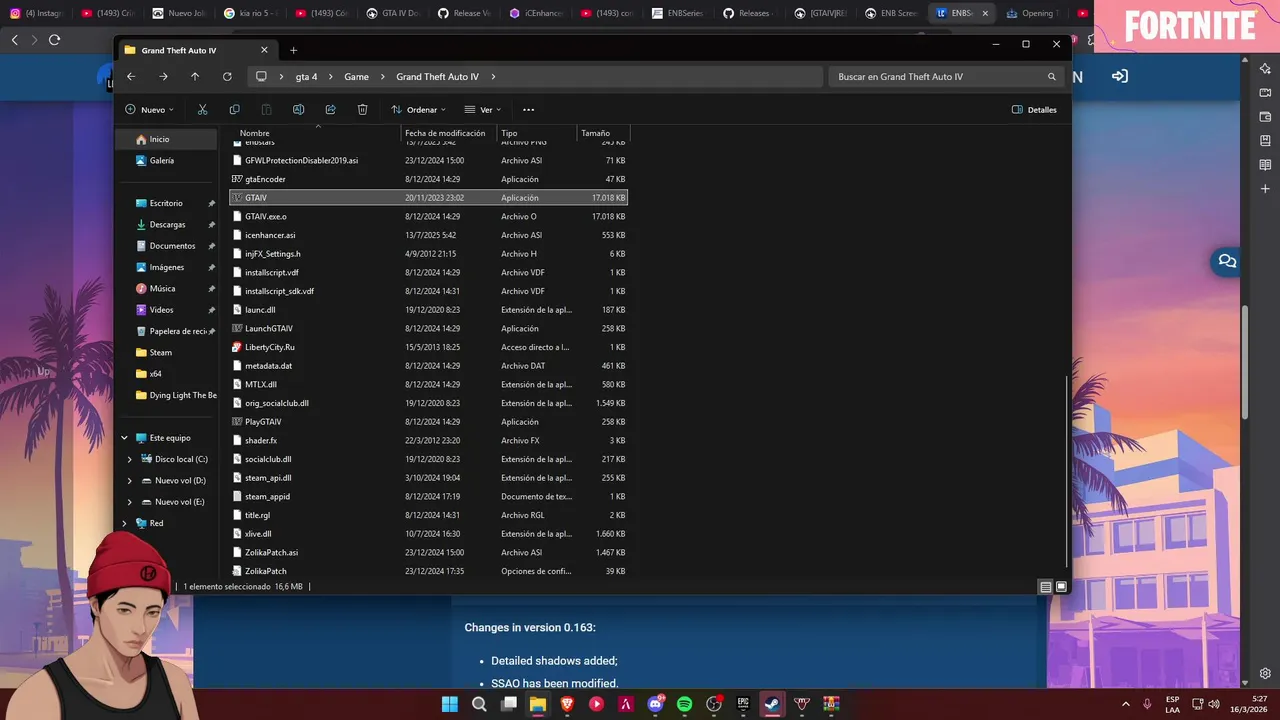This screenshot has height=720, width=1280.
Task: Open Epic Games Launcher from the taskbar
Action: point(743,704)
